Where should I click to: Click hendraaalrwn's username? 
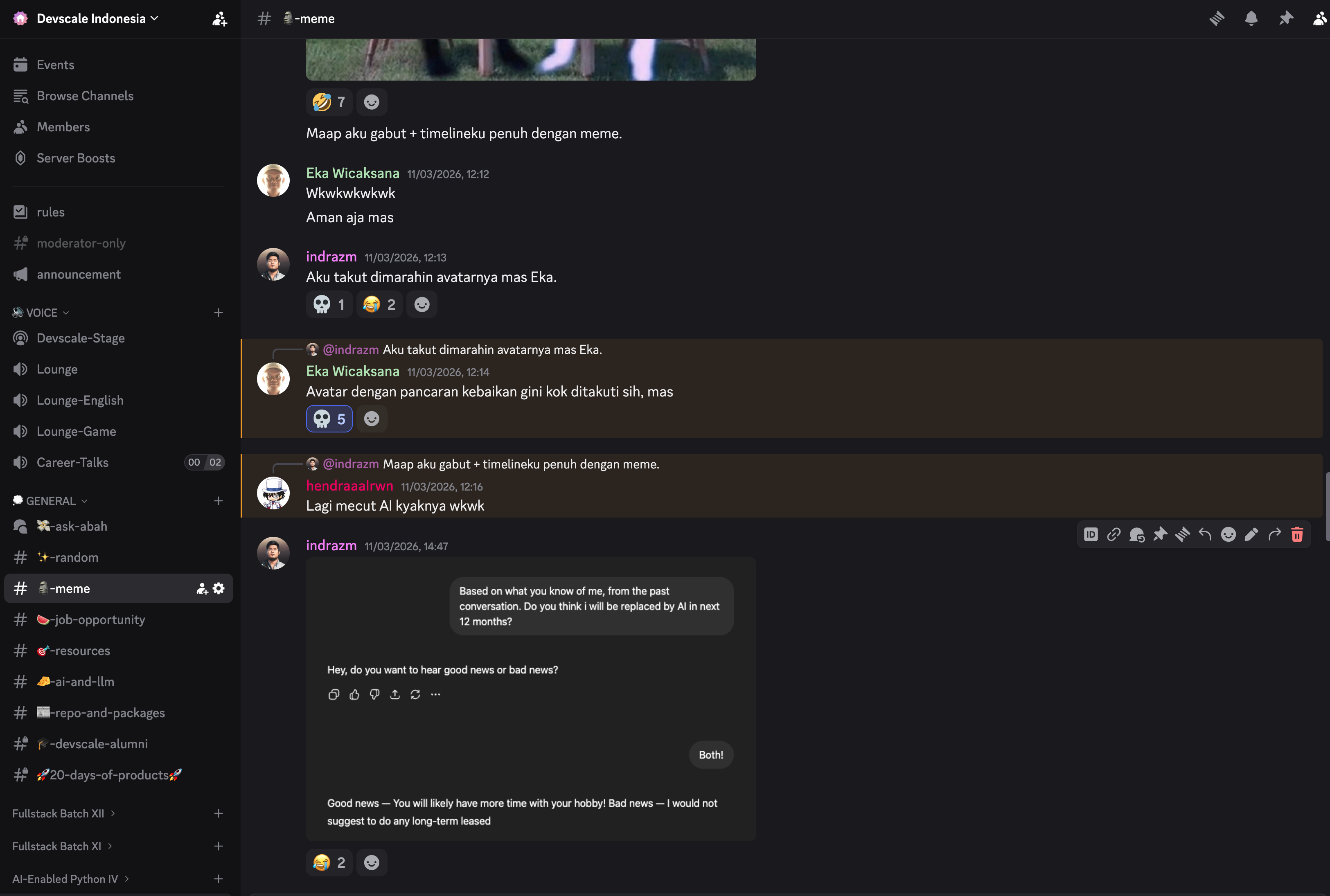tap(349, 486)
